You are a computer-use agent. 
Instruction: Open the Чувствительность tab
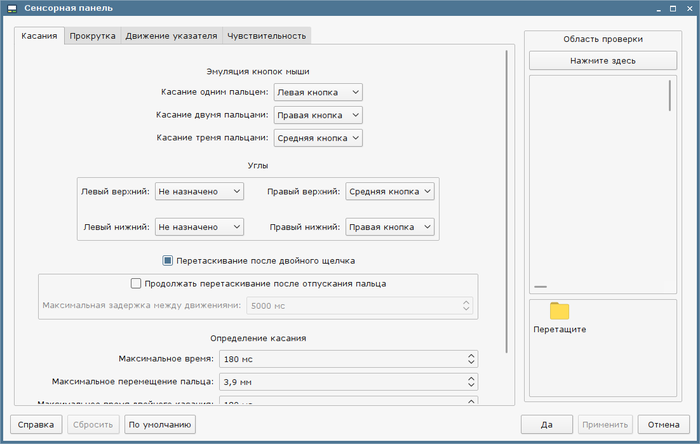point(266,36)
